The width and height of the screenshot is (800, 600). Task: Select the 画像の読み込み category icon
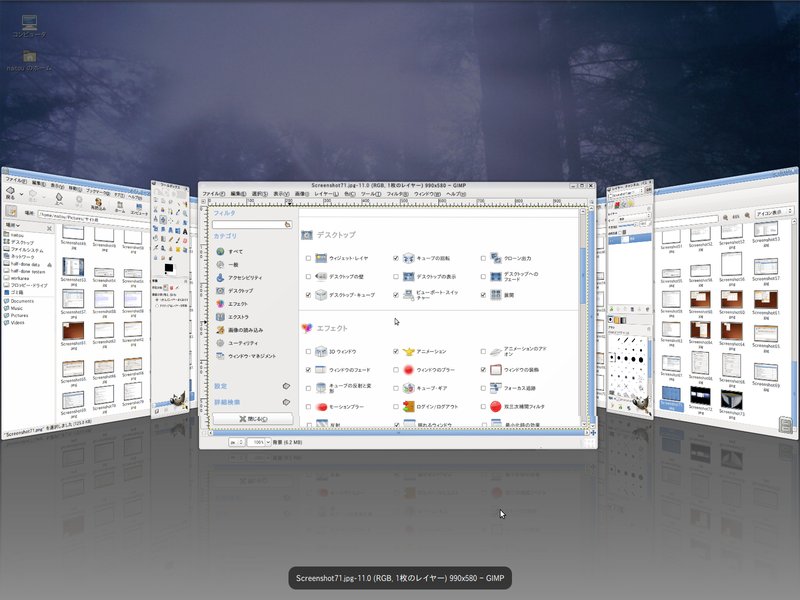(x=220, y=330)
